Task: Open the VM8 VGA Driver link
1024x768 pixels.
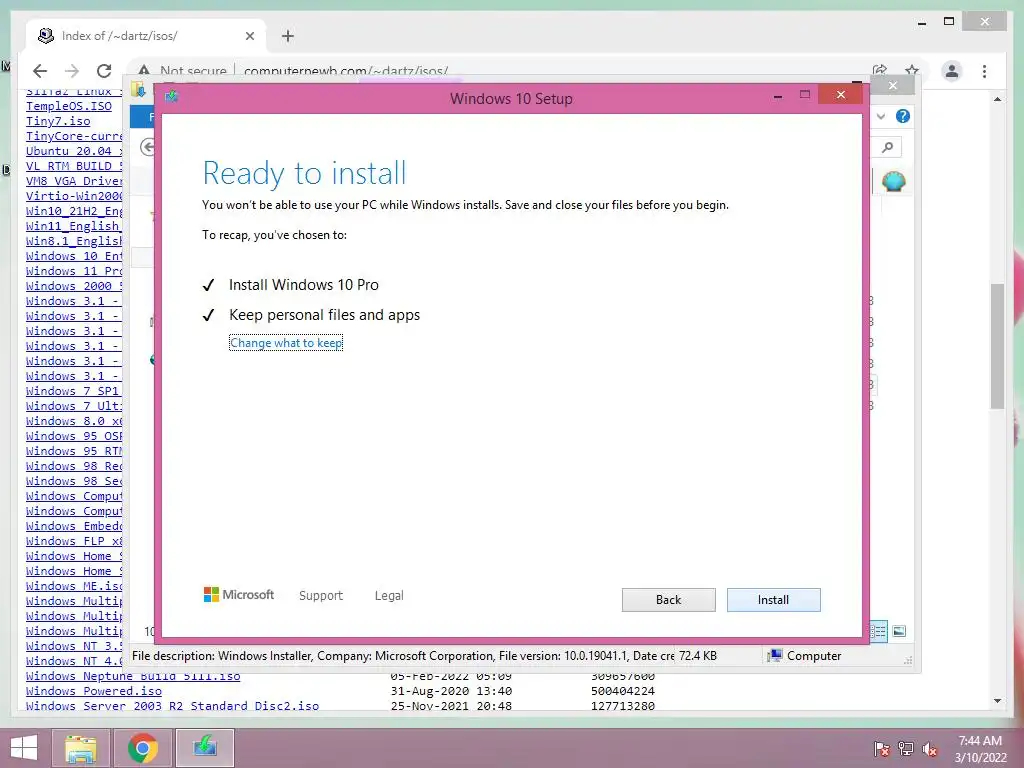Action: point(74,181)
